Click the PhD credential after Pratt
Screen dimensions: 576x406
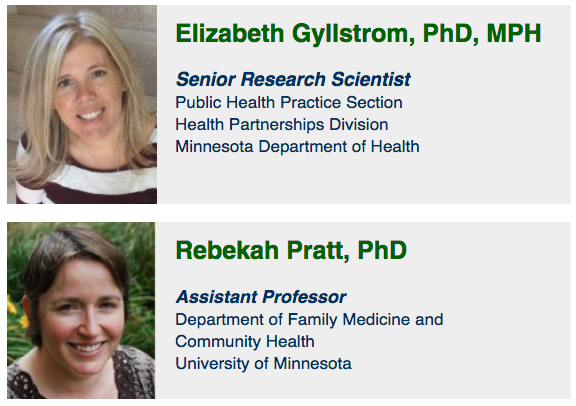(x=382, y=250)
